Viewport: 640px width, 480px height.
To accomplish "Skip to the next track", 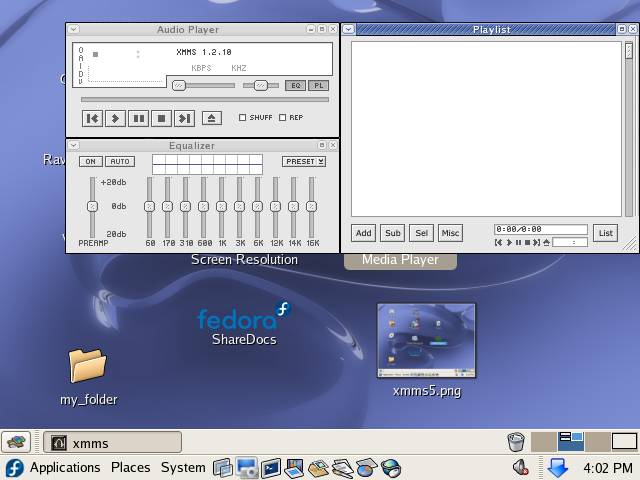I will pyautogui.click(x=184, y=118).
